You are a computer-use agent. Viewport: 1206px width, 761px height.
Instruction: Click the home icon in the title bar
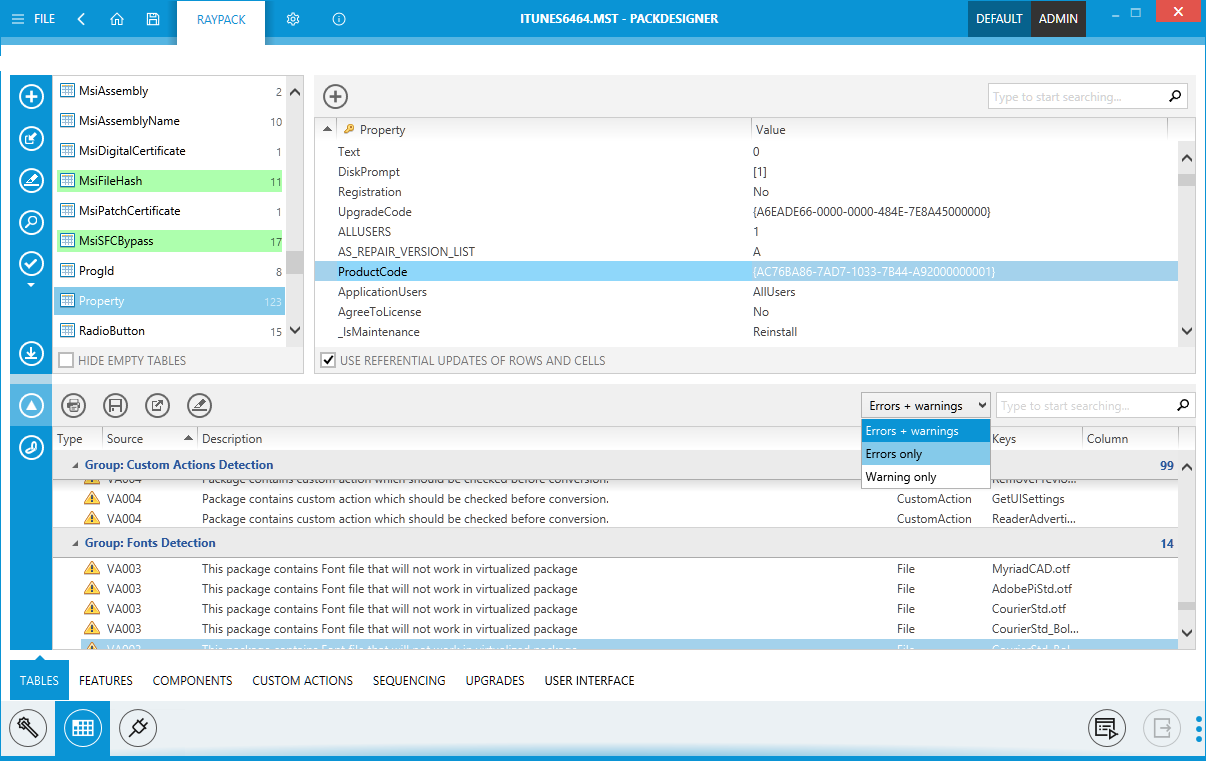117,19
